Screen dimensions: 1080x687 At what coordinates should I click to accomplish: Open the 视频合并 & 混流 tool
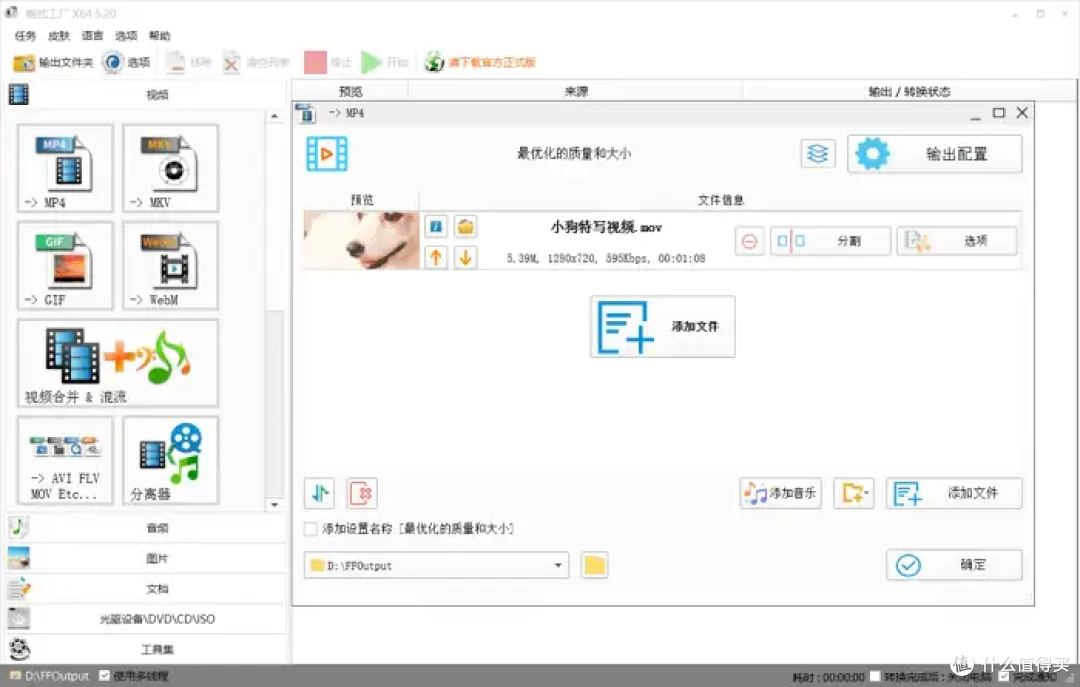(x=118, y=363)
